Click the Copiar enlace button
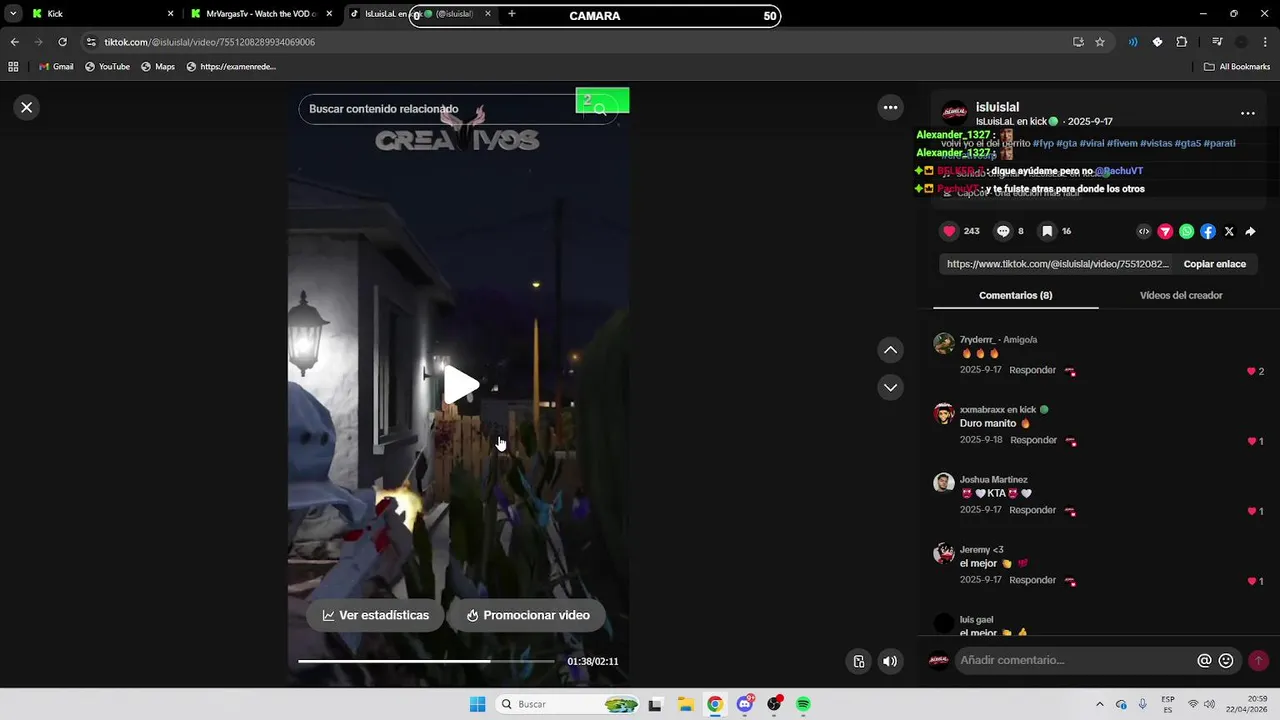The image size is (1280, 720). point(1215,264)
